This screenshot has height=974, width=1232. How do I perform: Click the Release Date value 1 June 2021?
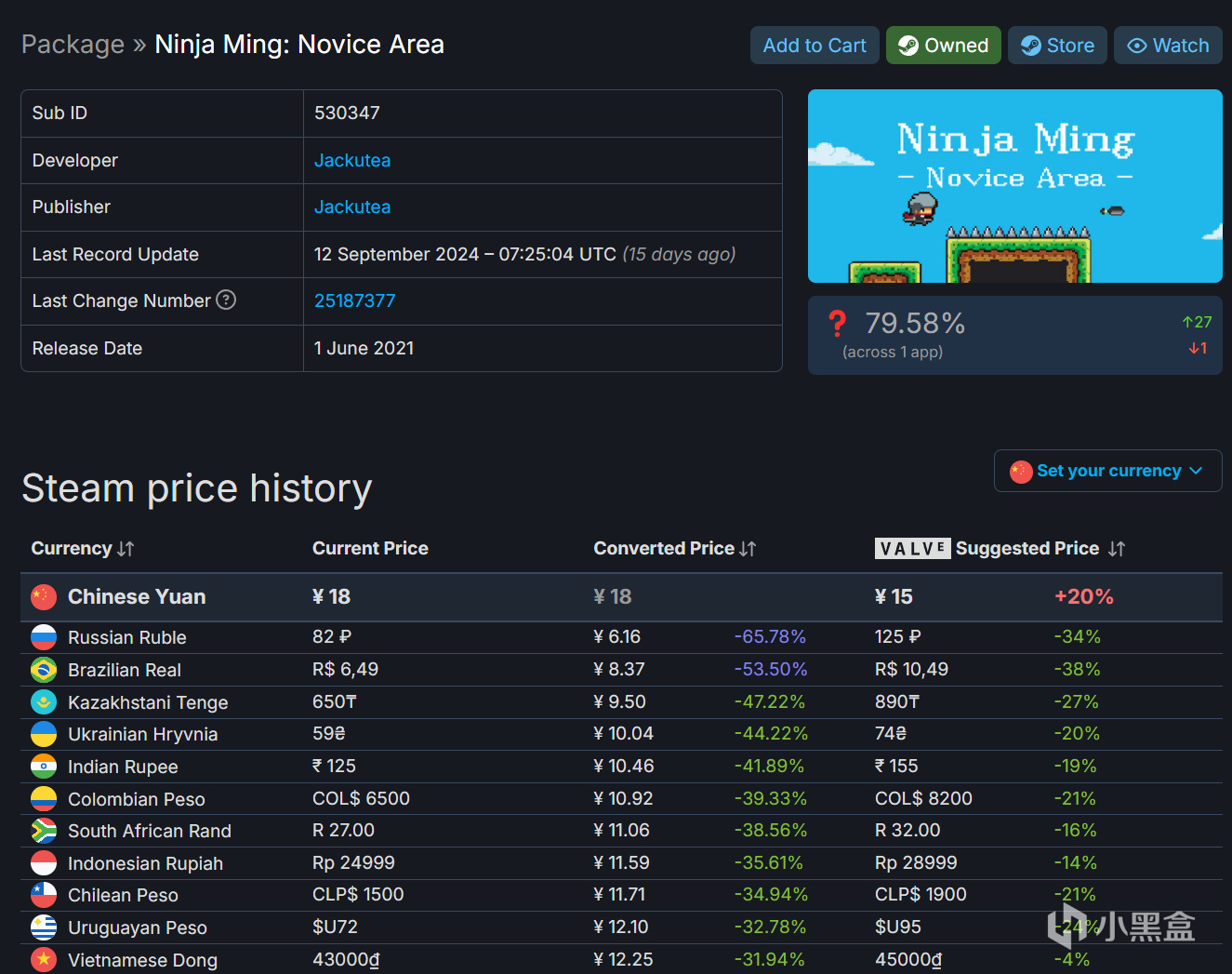364,348
